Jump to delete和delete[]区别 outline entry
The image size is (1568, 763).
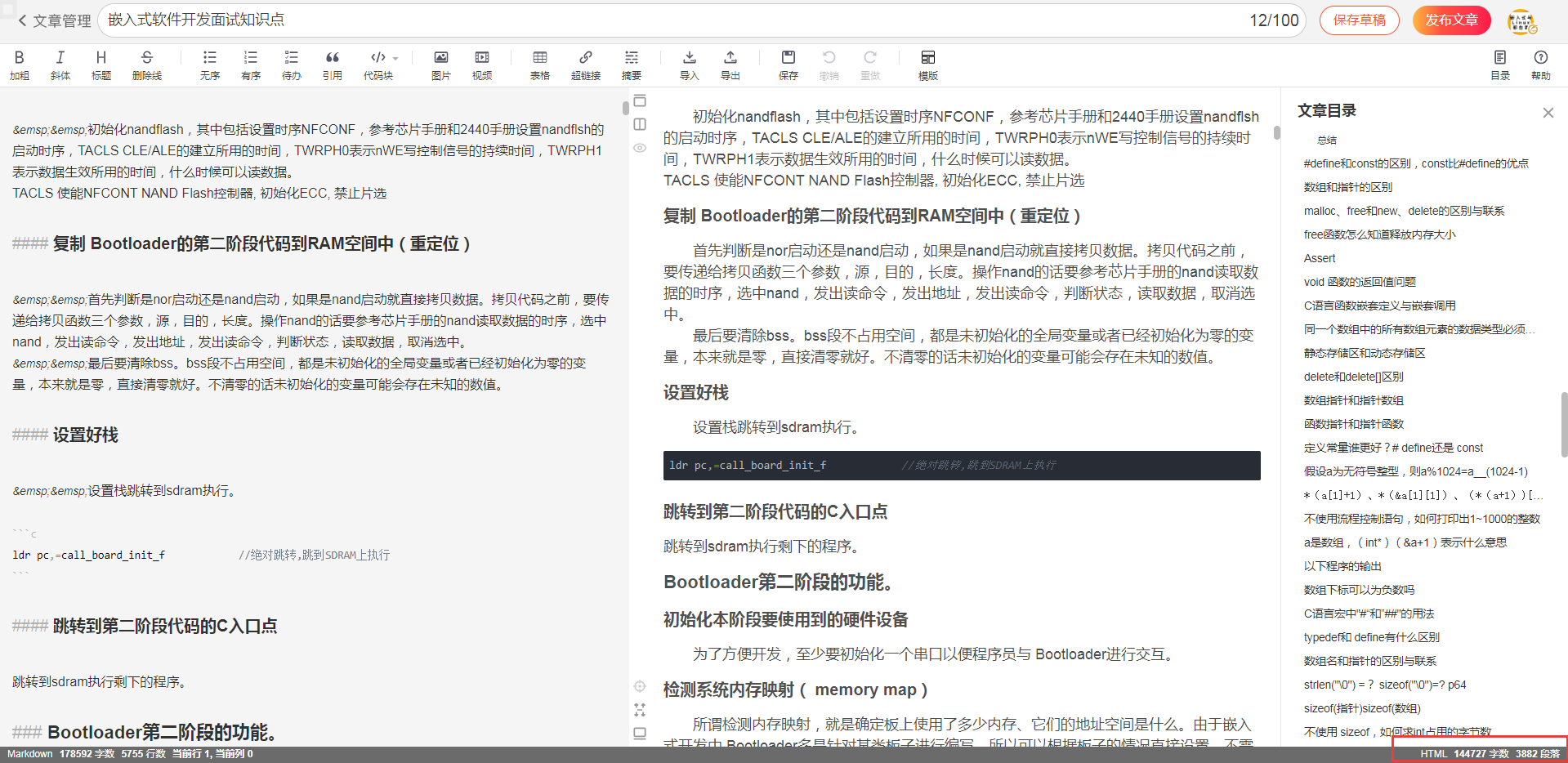coord(1354,377)
